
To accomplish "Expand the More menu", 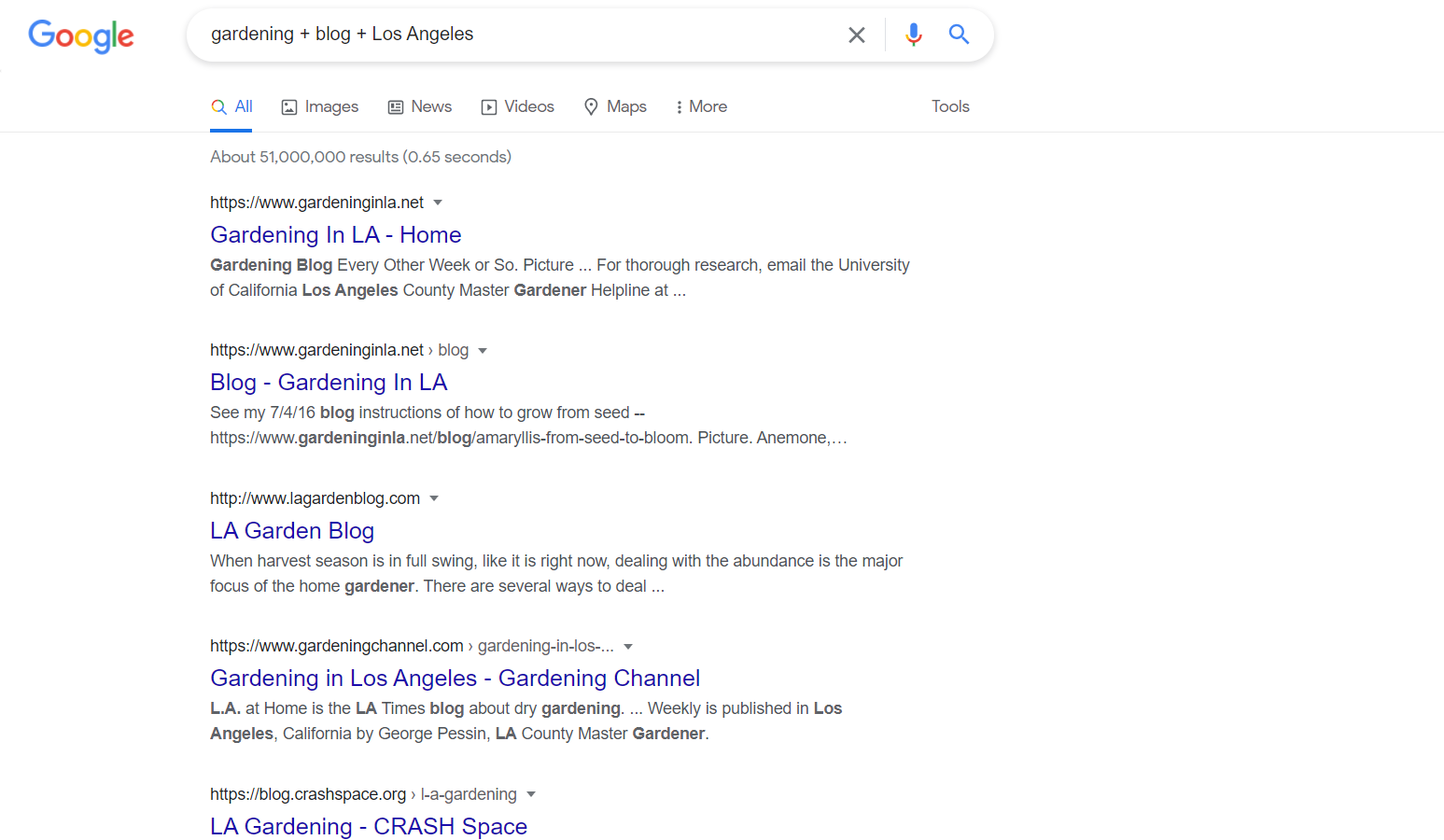I will (x=701, y=106).
